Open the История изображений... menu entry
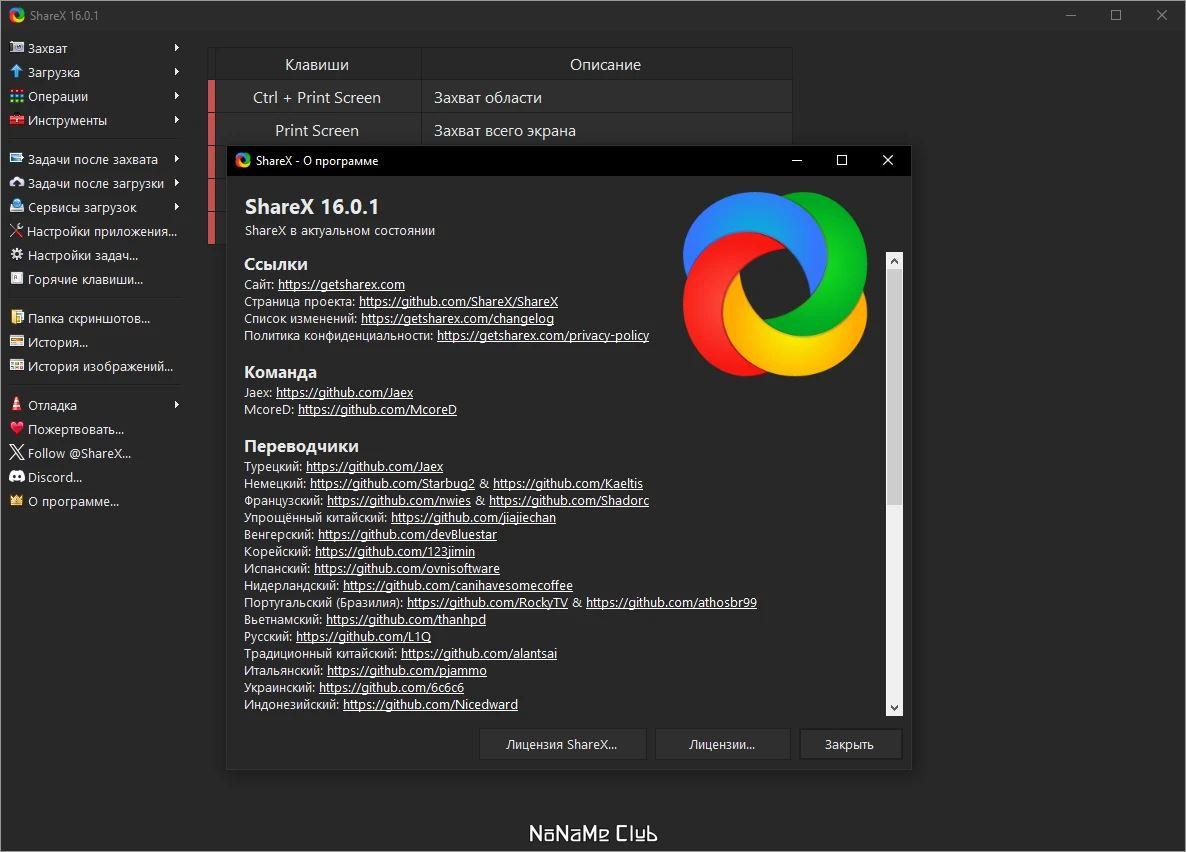This screenshot has width=1186, height=852. pos(94,366)
